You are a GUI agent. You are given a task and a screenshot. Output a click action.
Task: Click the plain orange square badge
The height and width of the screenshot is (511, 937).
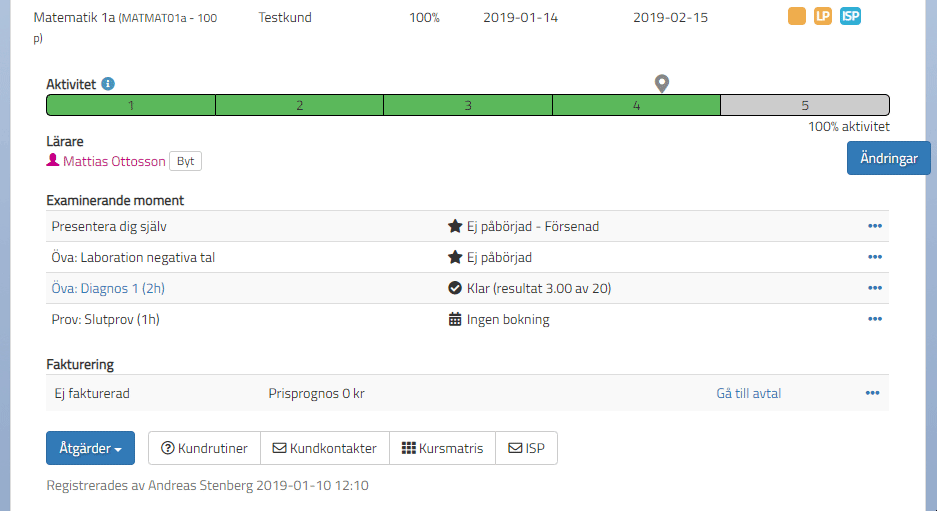coord(797,16)
